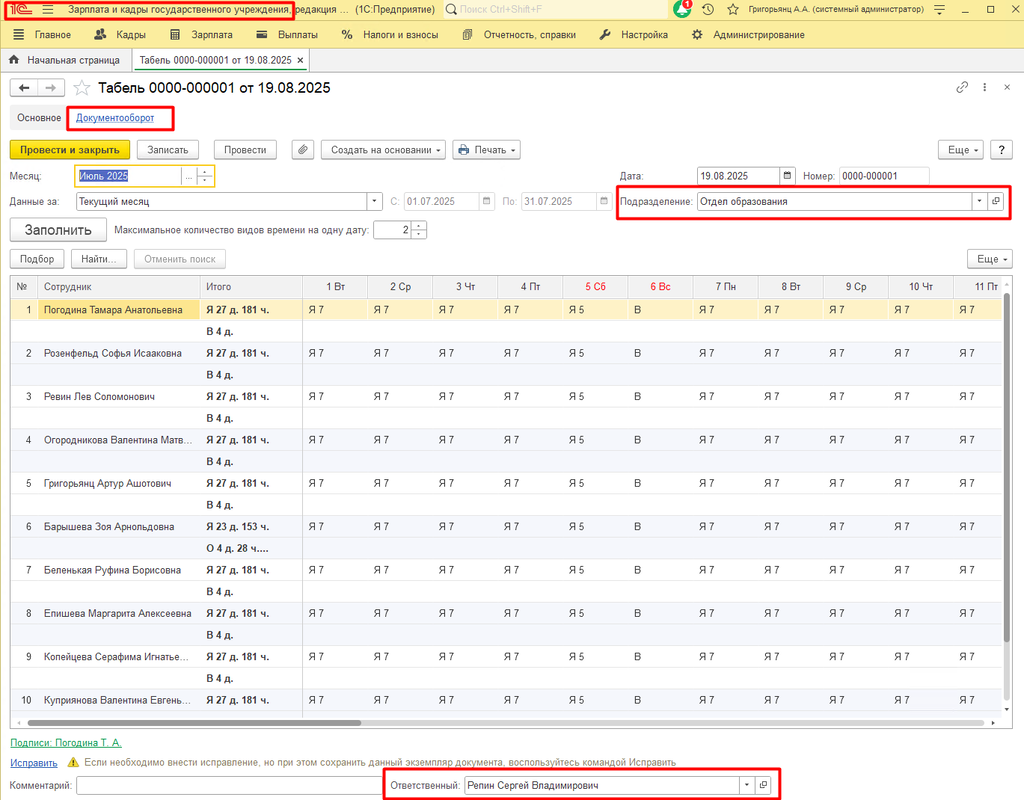Open the Печать dropdown button
1024x800 pixels.
point(487,150)
